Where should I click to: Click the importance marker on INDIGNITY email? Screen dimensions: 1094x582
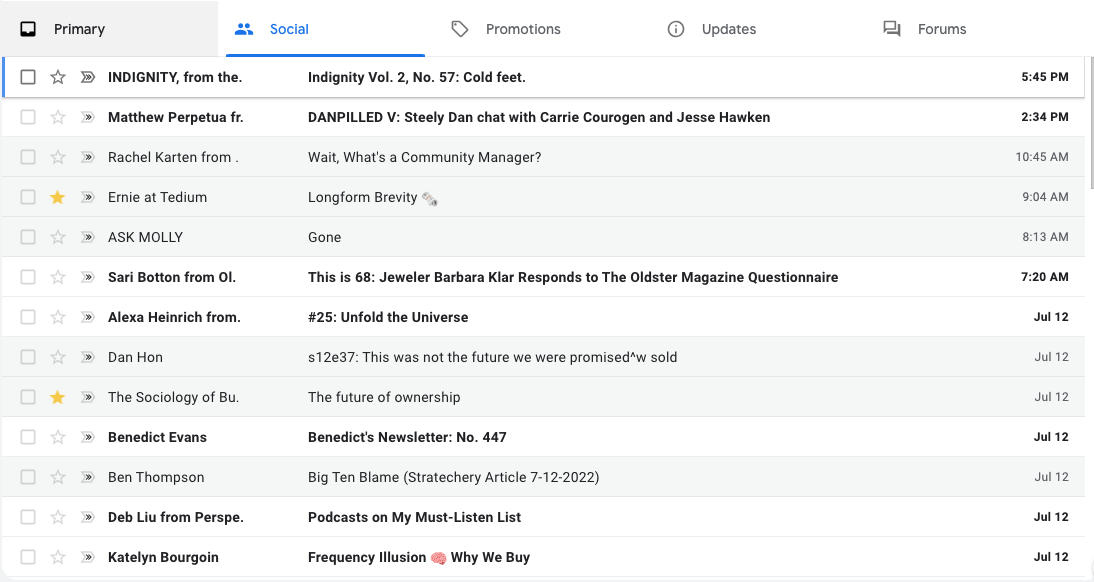point(88,77)
